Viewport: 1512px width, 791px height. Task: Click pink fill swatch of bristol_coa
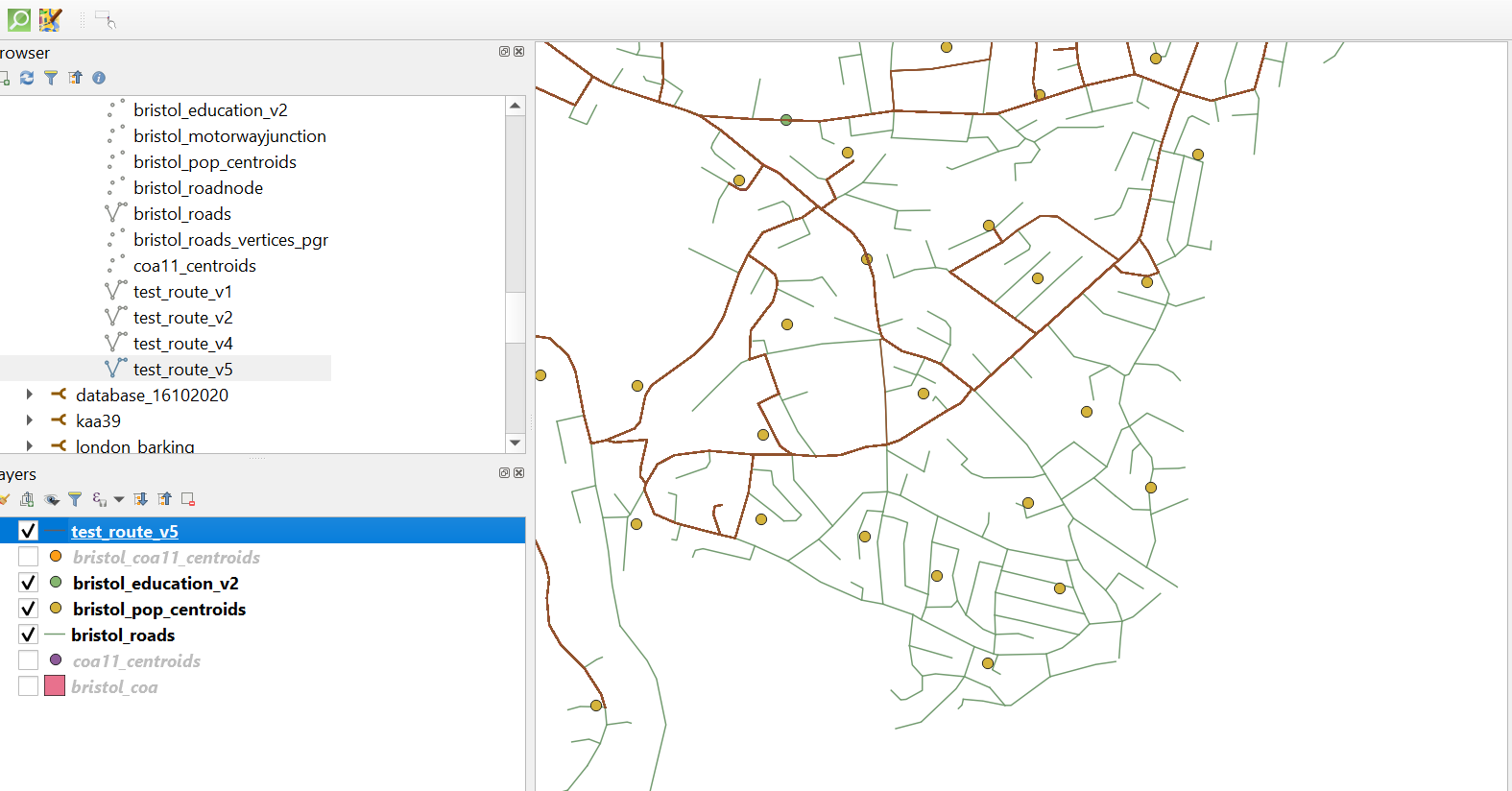click(x=55, y=685)
